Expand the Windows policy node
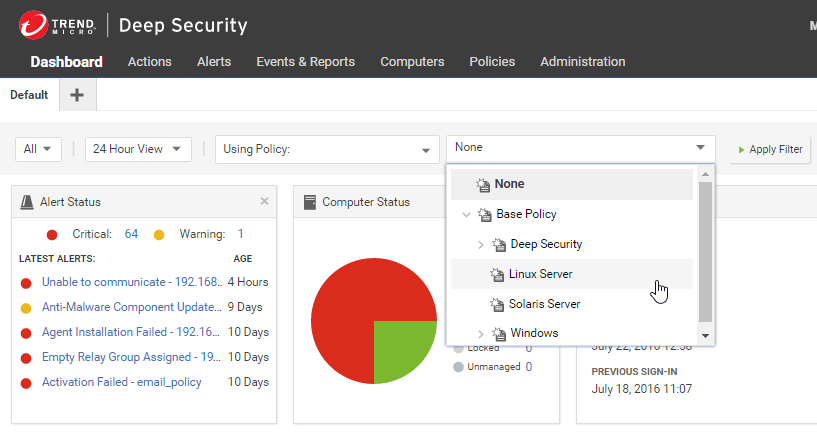The width and height of the screenshot is (817, 435). (480, 333)
